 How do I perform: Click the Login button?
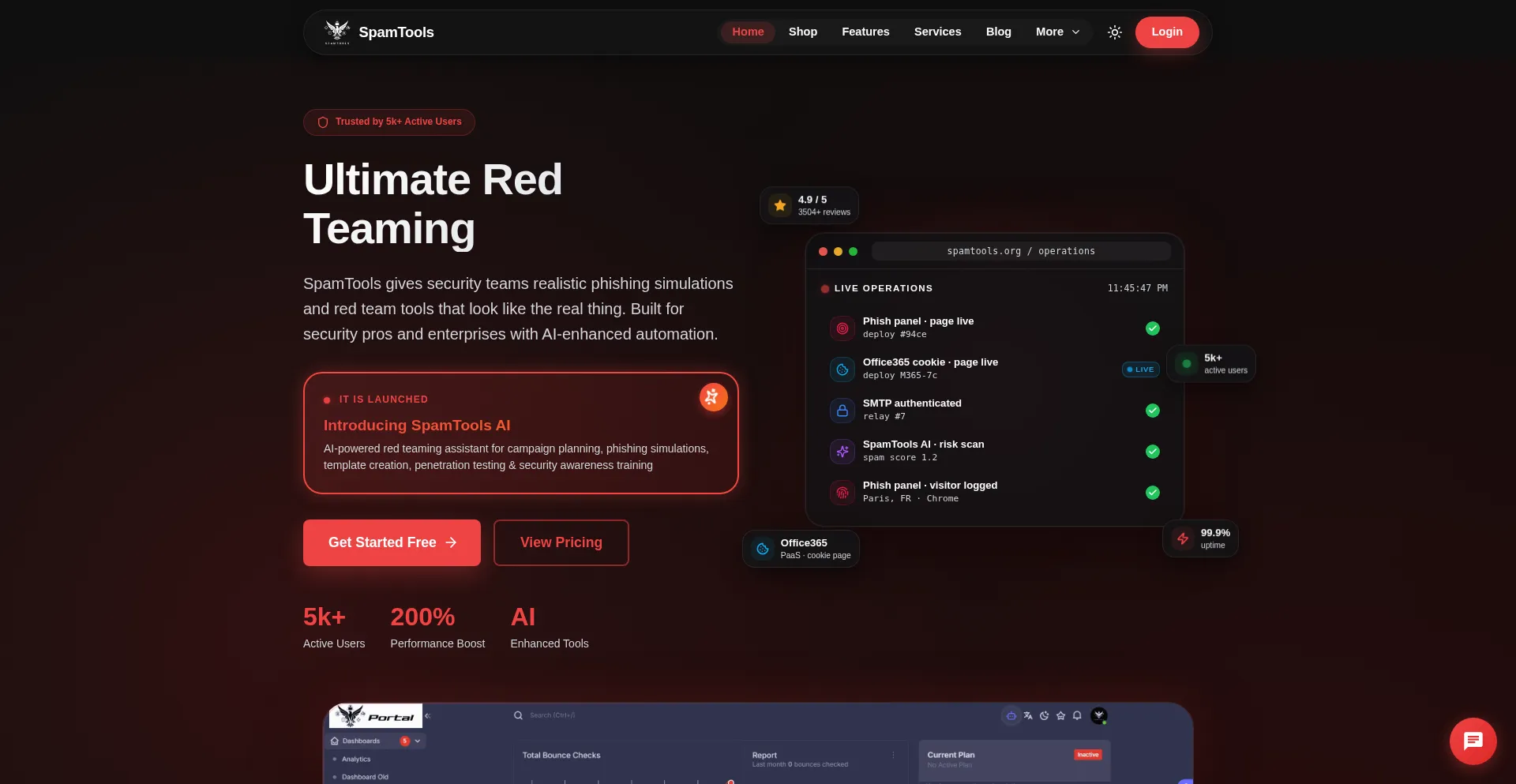1167,32
